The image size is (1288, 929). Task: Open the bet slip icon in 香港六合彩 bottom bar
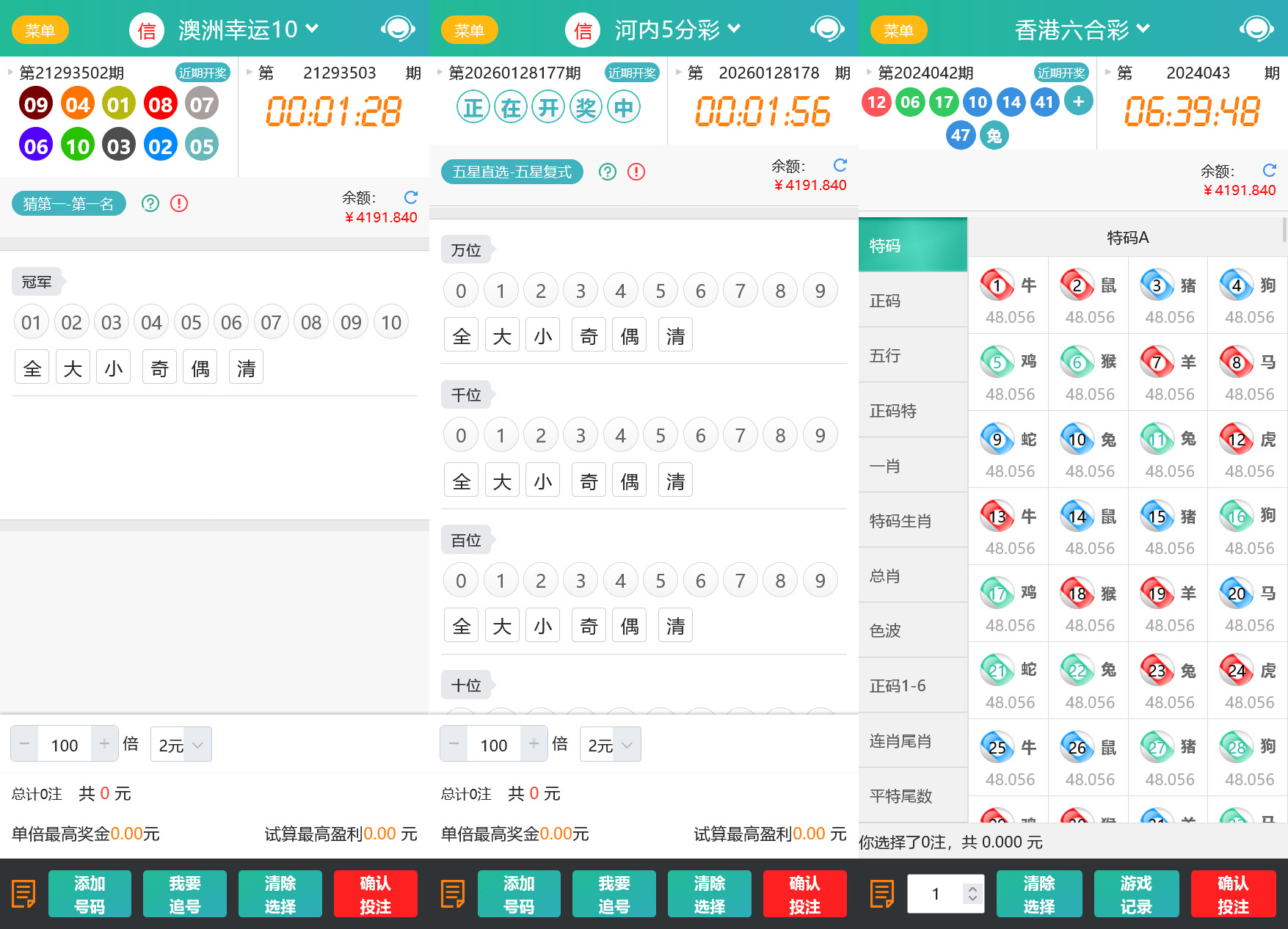(881, 894)
